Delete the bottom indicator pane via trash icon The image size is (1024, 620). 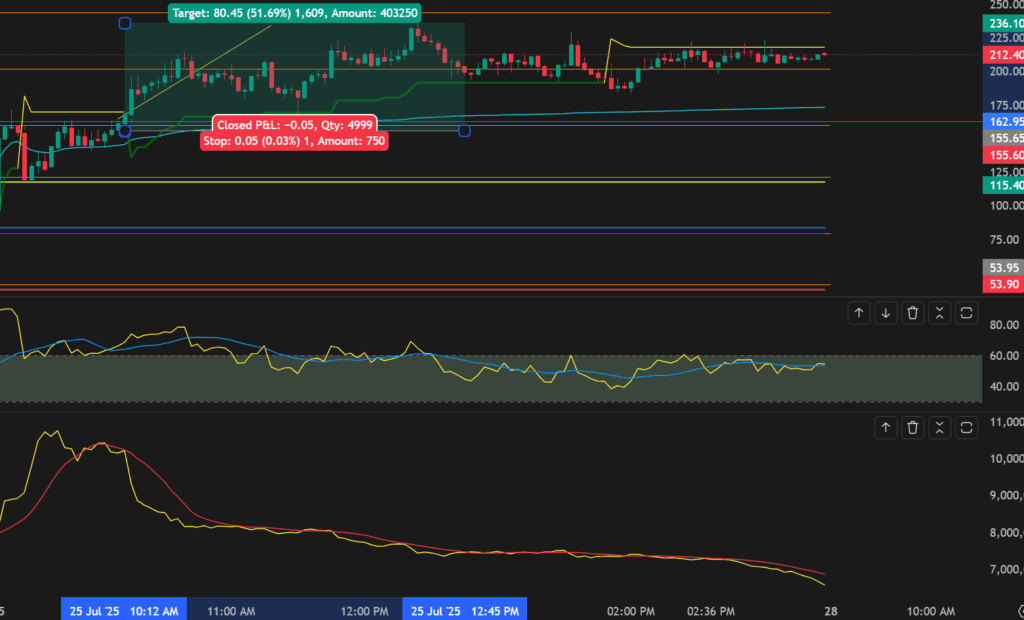click(x=912, y=428)
